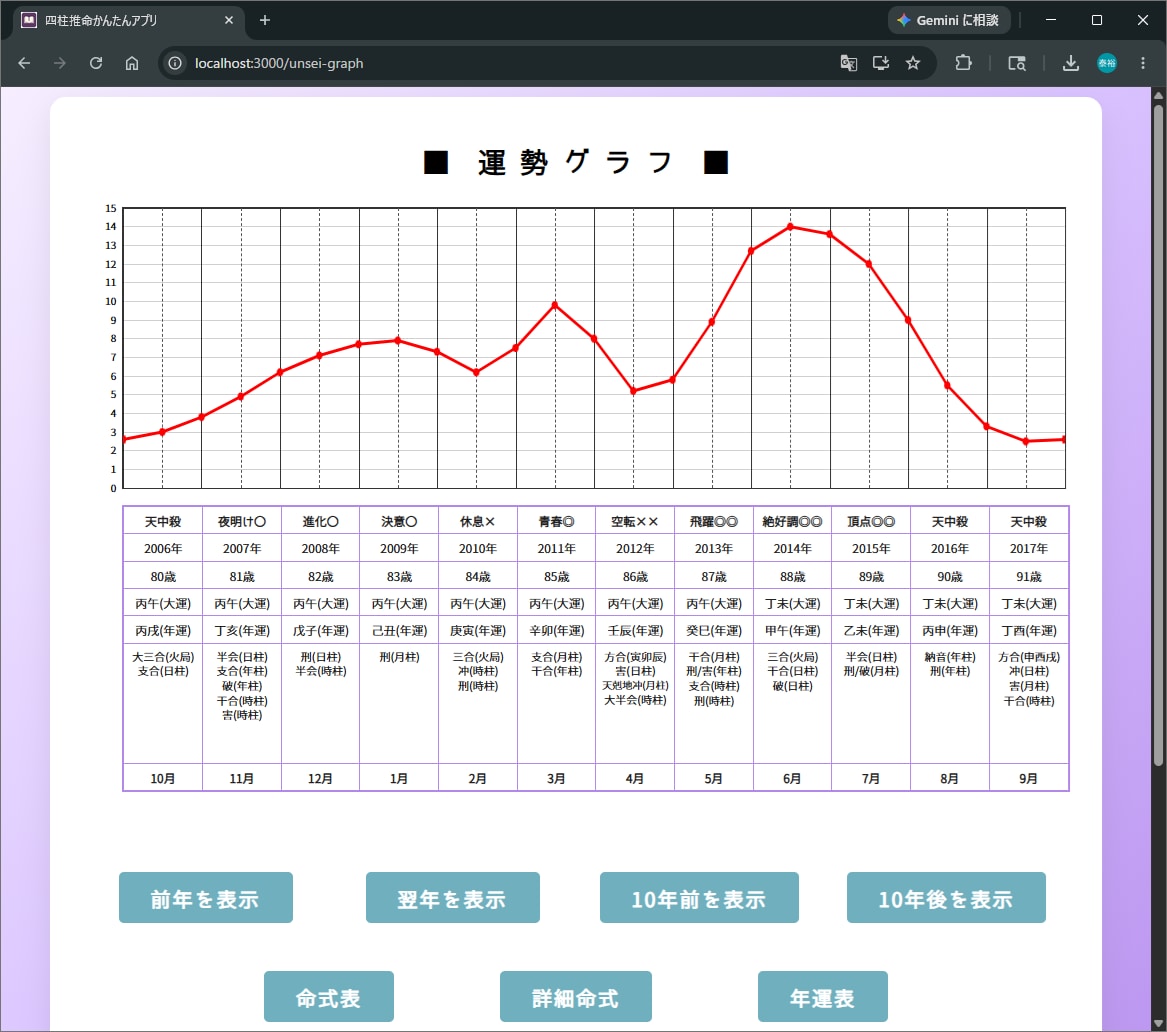1167x1032 pixels.
Task: Click the 決意〇 header cell
Action: 399,522
